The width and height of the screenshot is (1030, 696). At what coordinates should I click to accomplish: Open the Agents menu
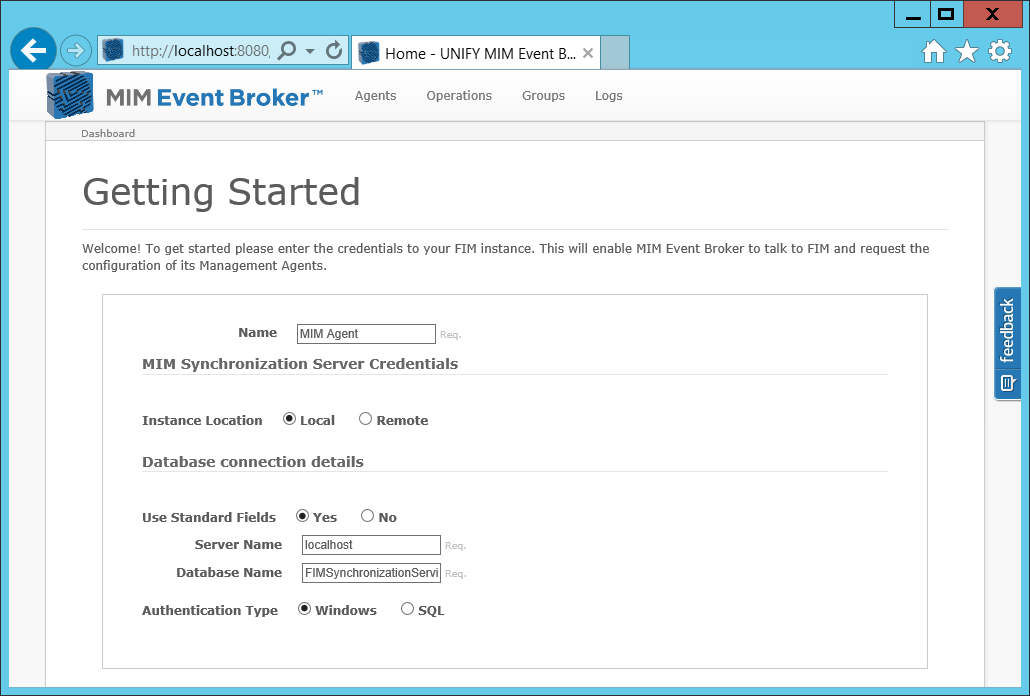375,95
